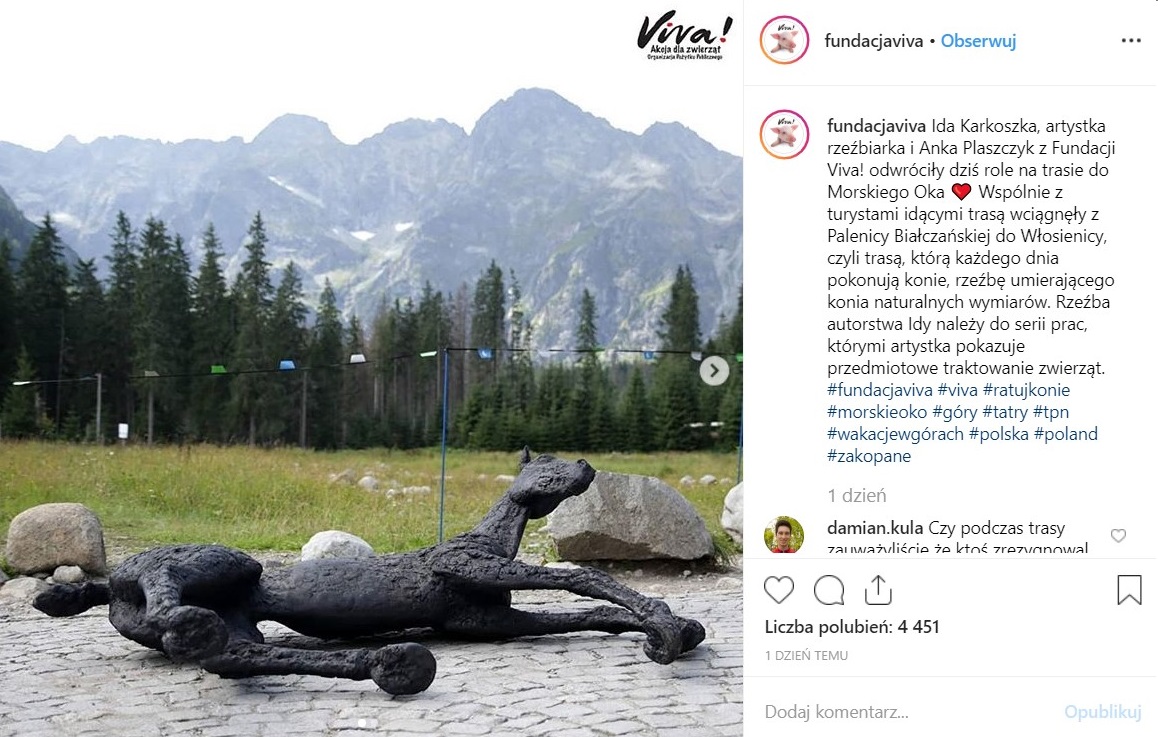This screenshot has width=1158, height=737.
Task: Open comments via the speech bubble icon
Action: pyautogui.click(x=829, y=590)
